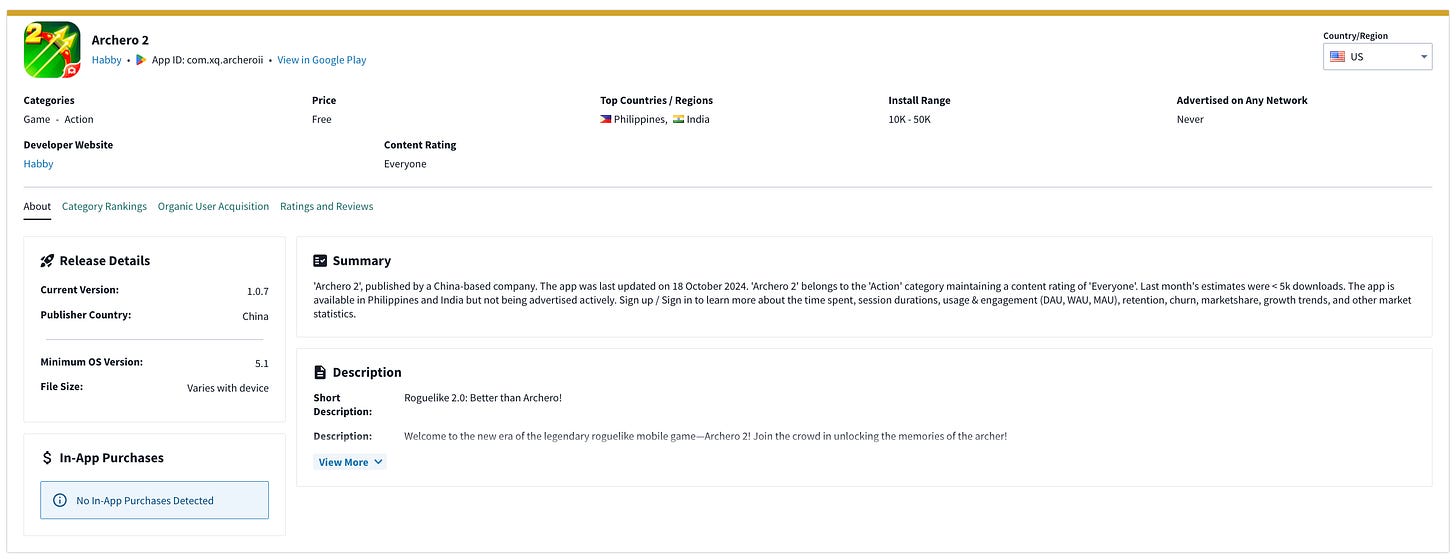
Task: Click the No In-App Purchases Detected notice
Action: click(155, 500)
